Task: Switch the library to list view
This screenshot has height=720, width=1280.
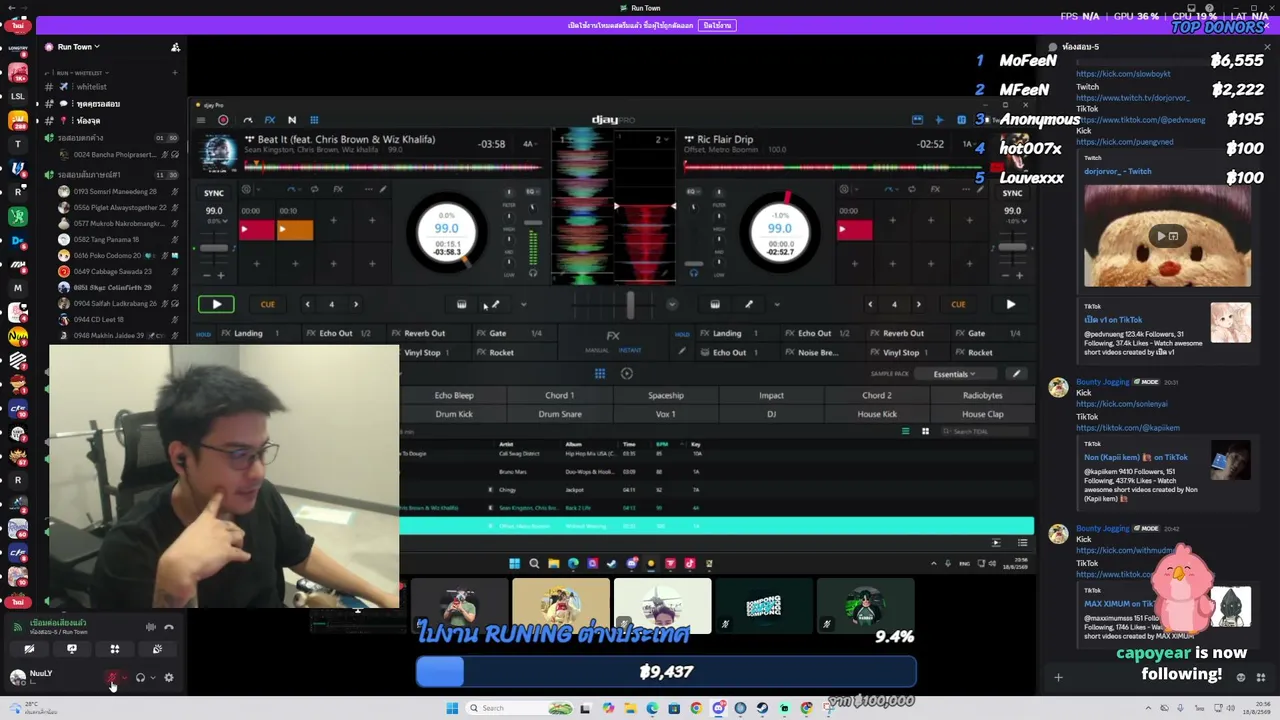Action: (905, 432)
